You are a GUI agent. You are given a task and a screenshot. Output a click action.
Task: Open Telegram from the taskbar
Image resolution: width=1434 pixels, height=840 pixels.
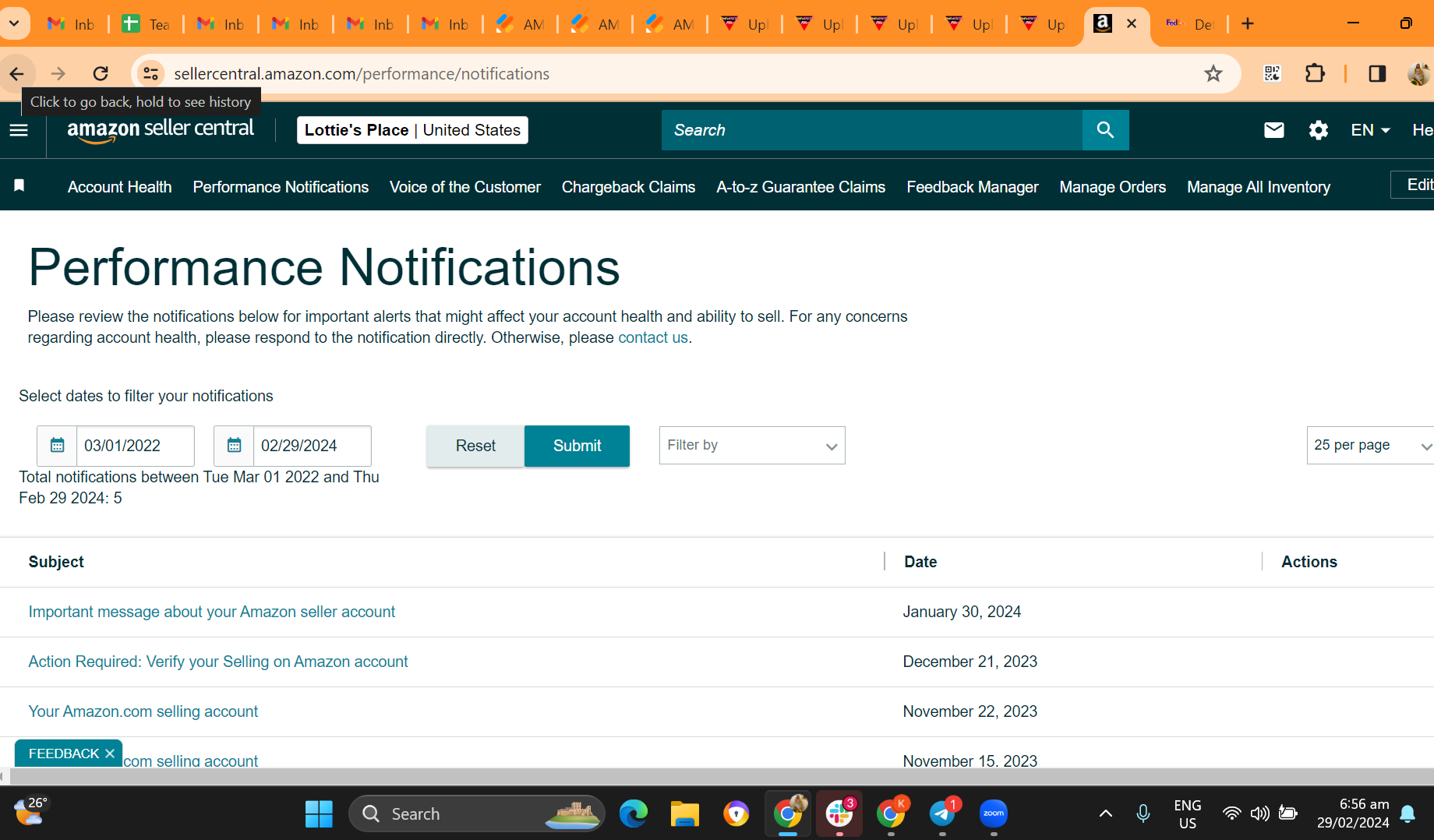(x=942, y=814)
